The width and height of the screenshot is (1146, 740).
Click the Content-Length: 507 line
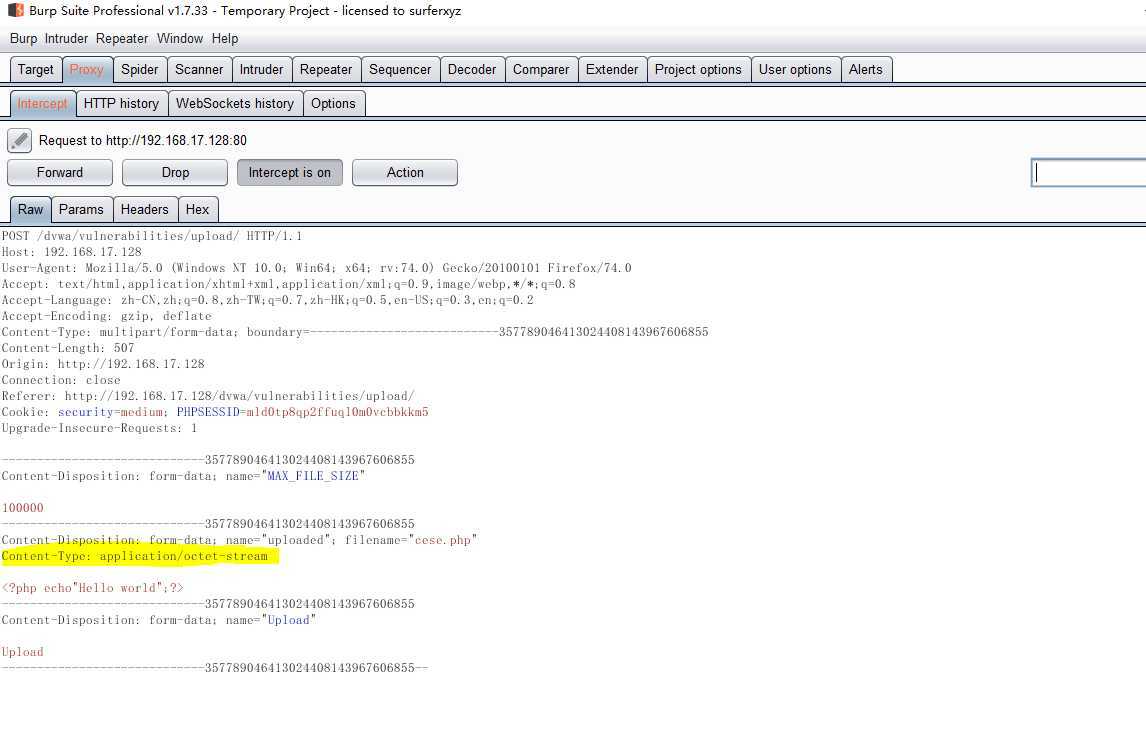(x=68, y=349)
